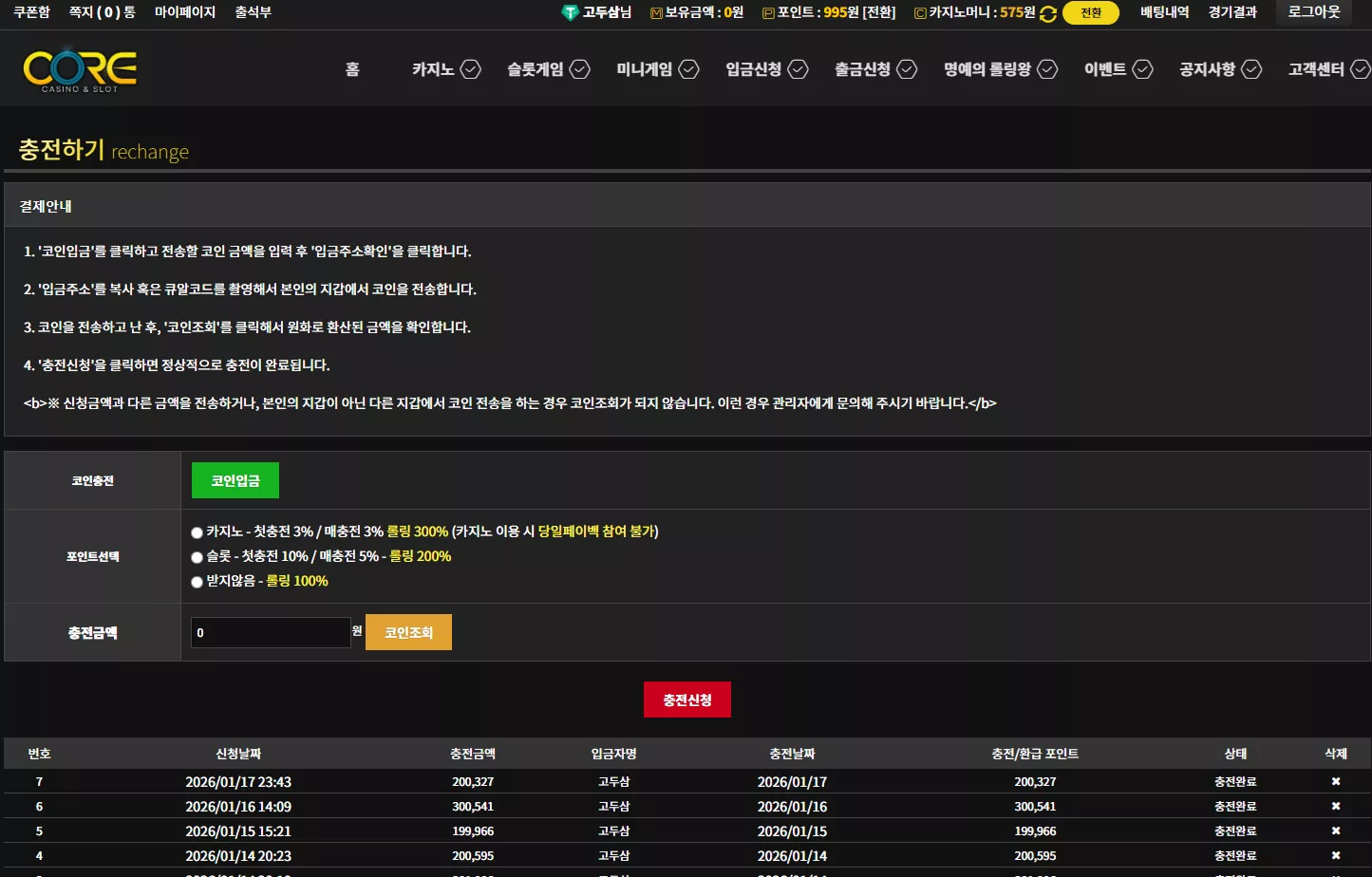Delete row 4 with the X icon

[1336, 855]
